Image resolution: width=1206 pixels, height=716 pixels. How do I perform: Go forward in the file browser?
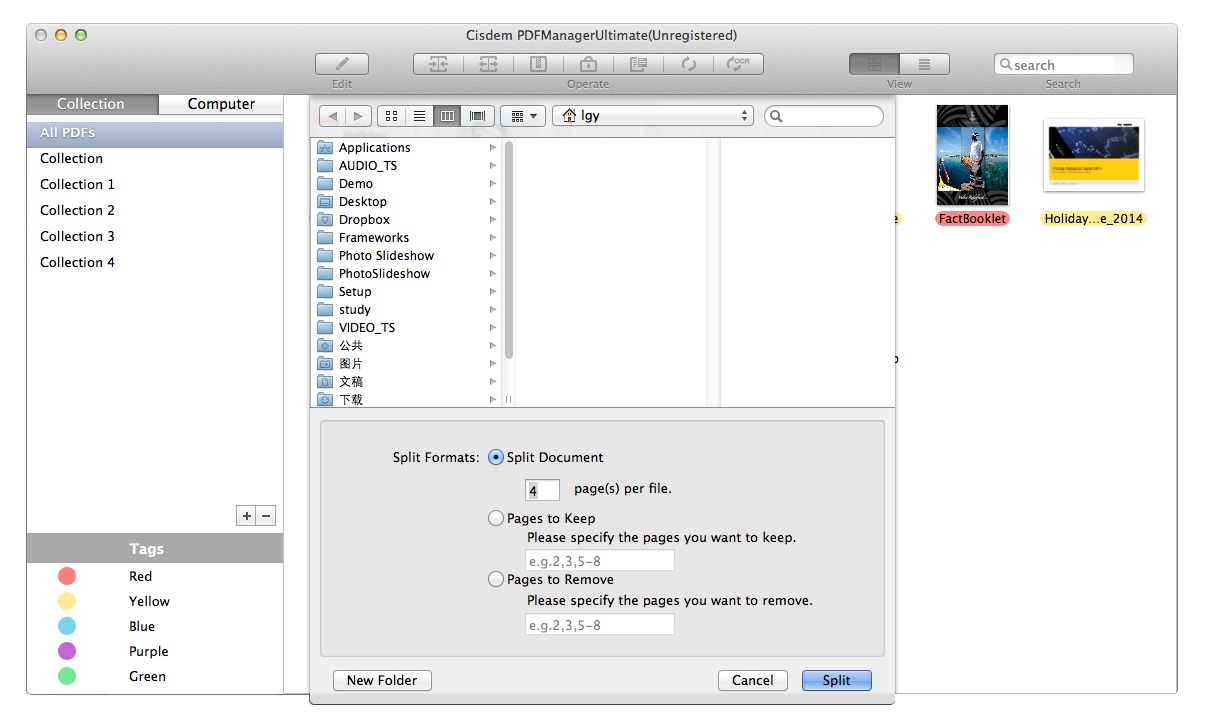tap(359, 116)
